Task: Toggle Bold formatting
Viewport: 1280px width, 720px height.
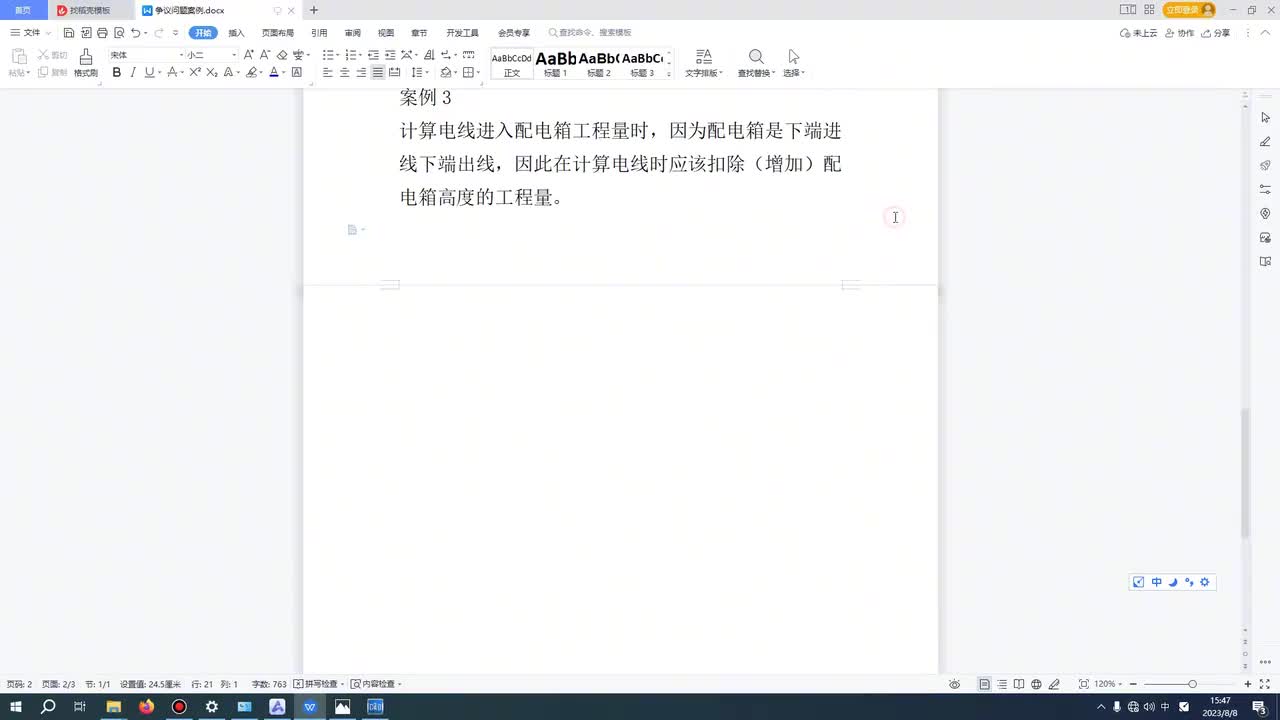Action: (x=117, y=72)
